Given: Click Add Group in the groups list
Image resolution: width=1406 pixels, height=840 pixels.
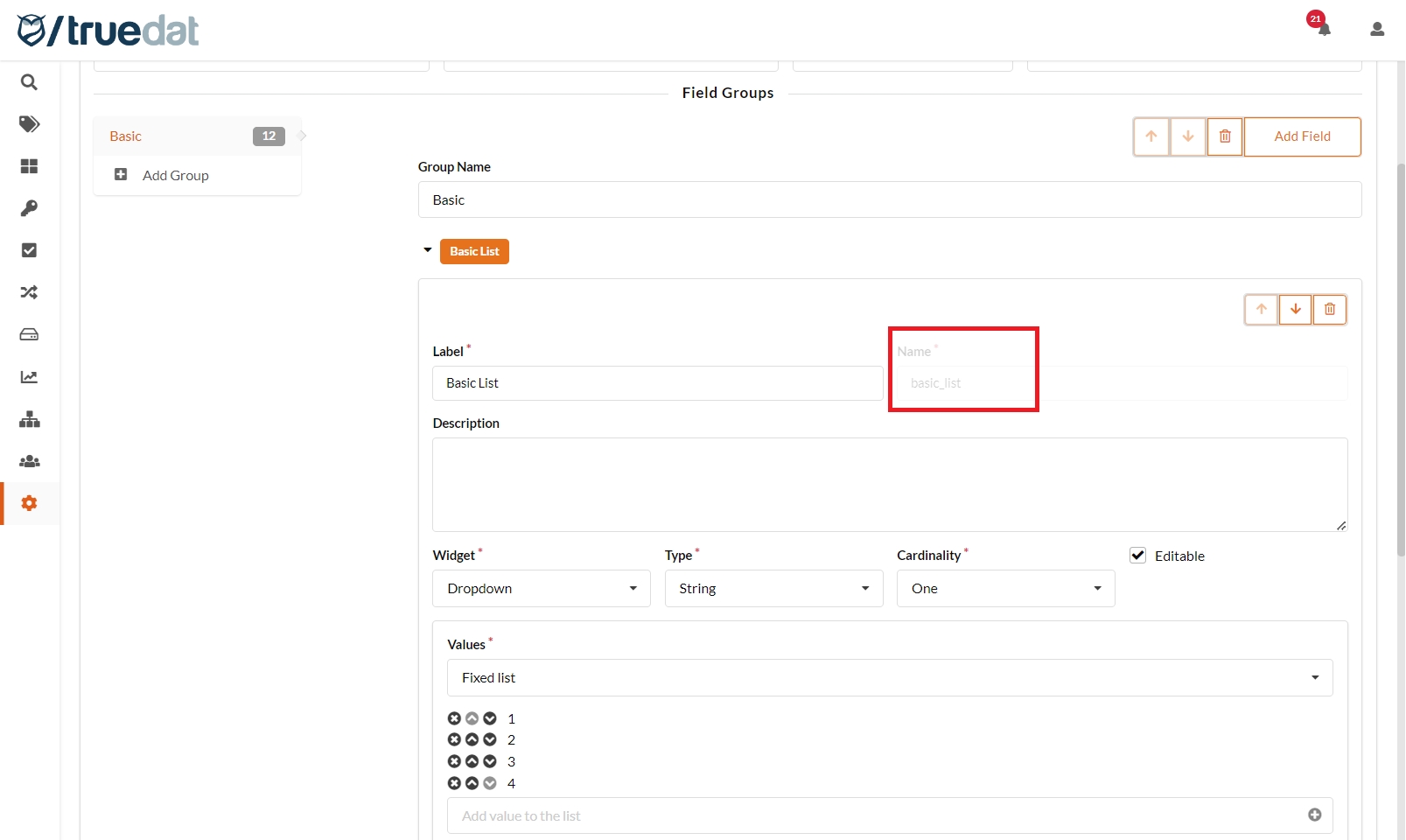Looking at the screenshot, I should 175,176.
